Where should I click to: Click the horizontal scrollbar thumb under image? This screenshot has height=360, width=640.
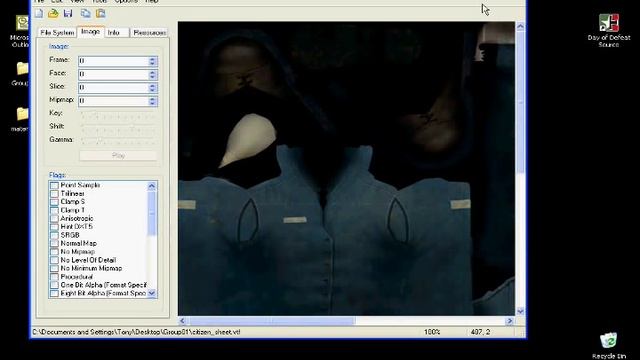click(x=272, y=321)
